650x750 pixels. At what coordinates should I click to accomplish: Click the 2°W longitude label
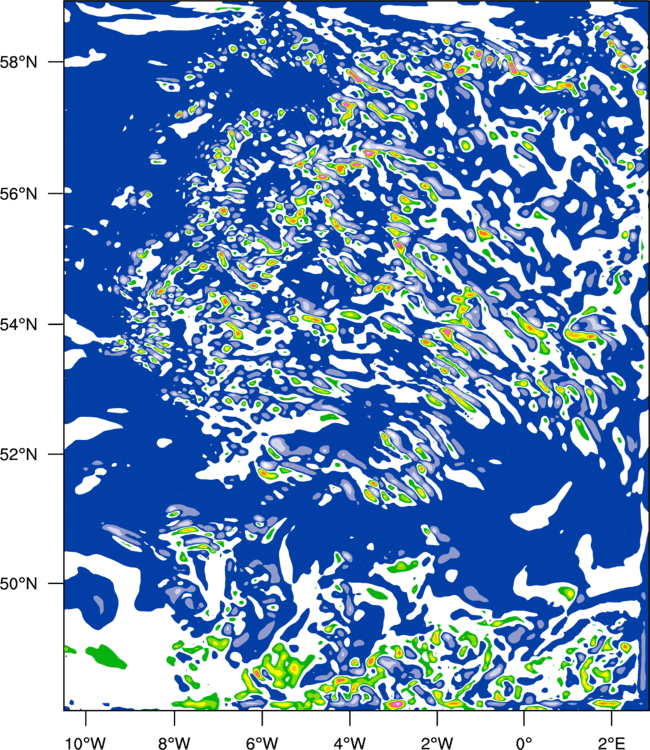point(437,743)
